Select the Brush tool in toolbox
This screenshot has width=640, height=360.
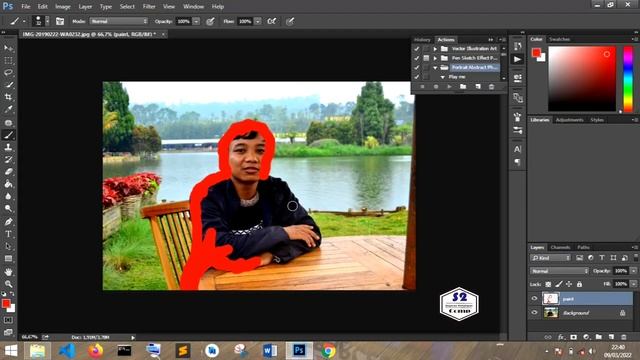(x=8, y=135)
